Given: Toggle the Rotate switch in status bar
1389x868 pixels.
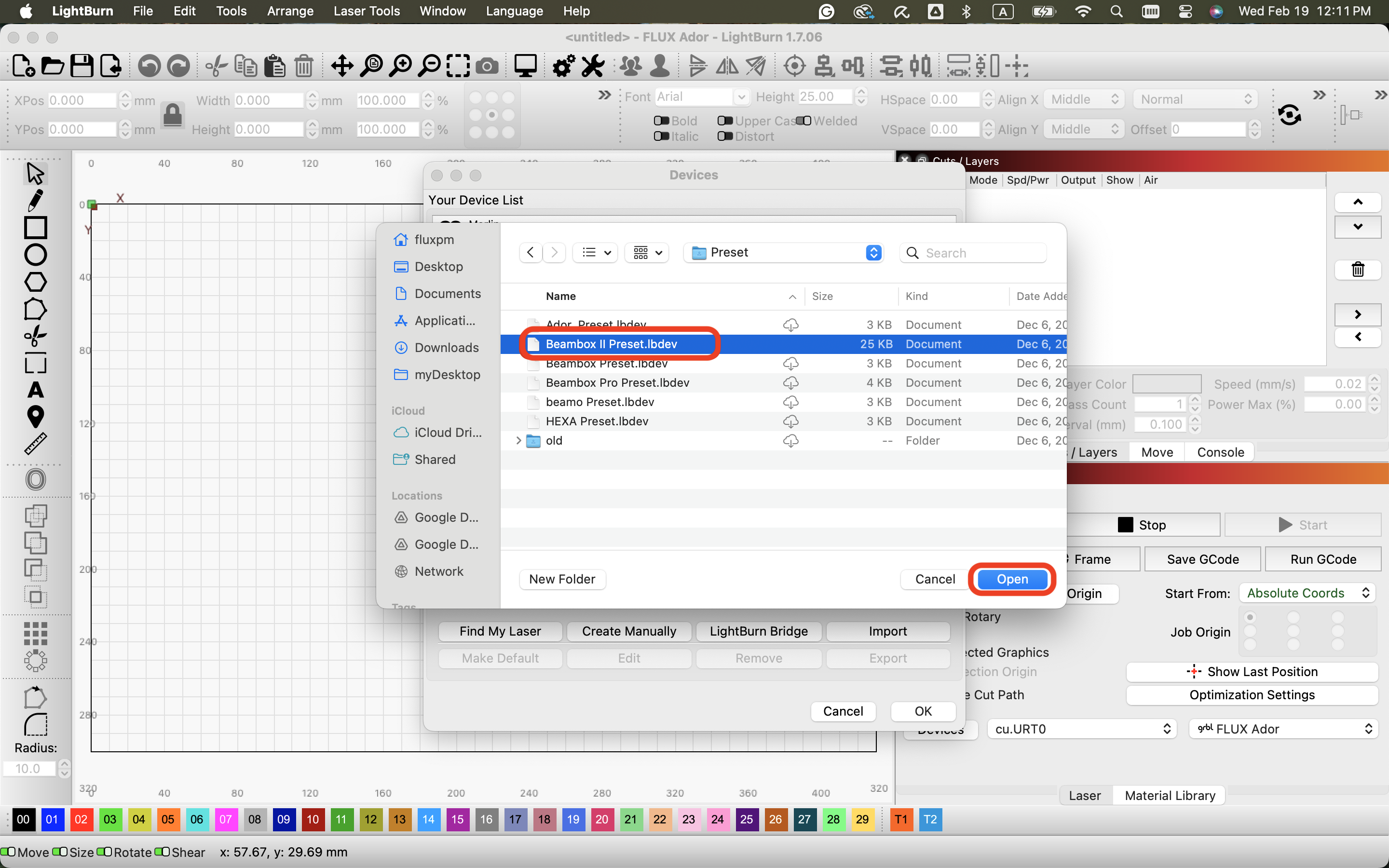Looking at the screenshot, I should click(x=105, y=852).
